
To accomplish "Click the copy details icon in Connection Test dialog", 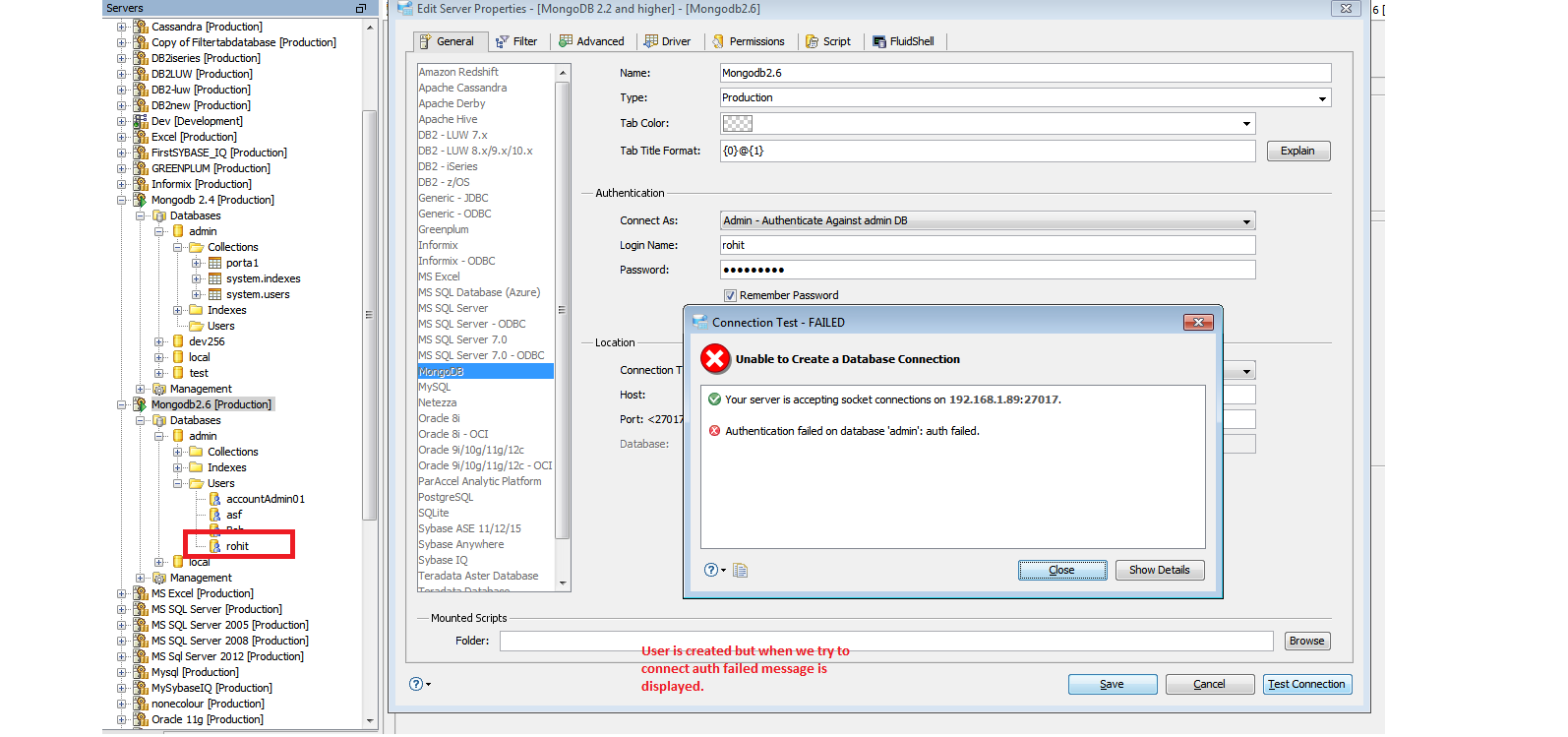I will [x=741, y=570].
